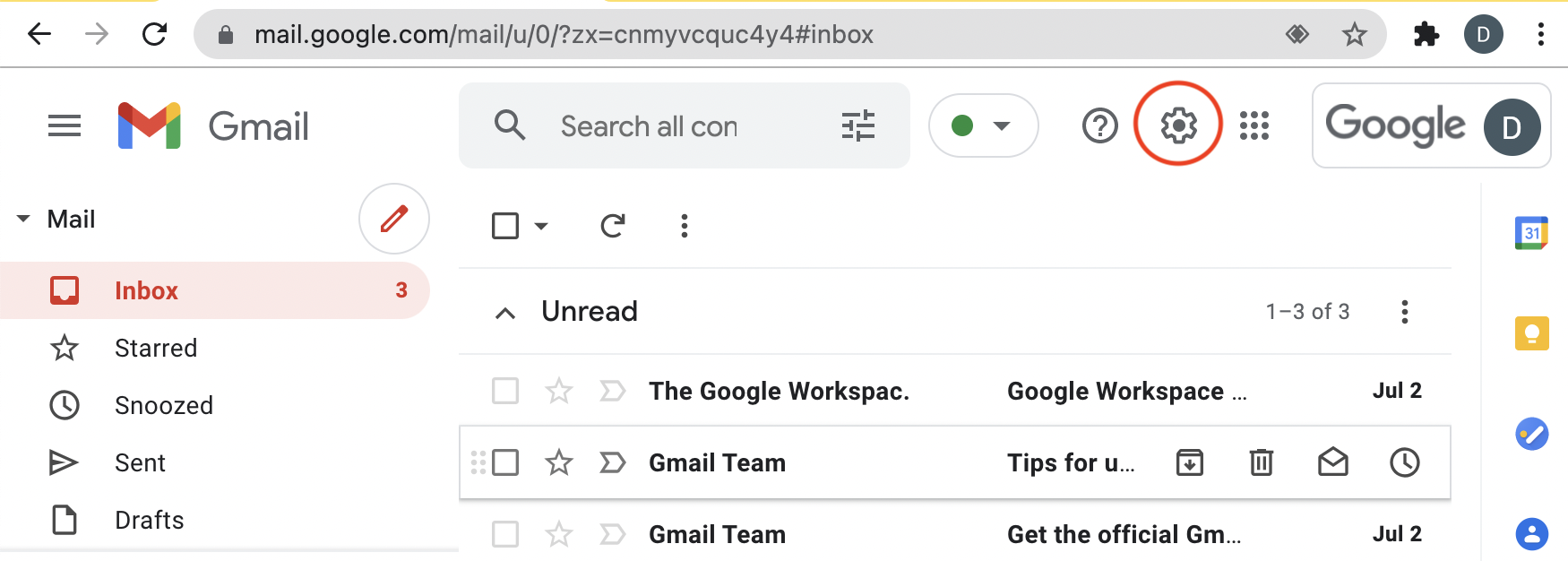Open the select-all checkbox dropdown arrow
1568x561 pixels.
coord(541,226)
